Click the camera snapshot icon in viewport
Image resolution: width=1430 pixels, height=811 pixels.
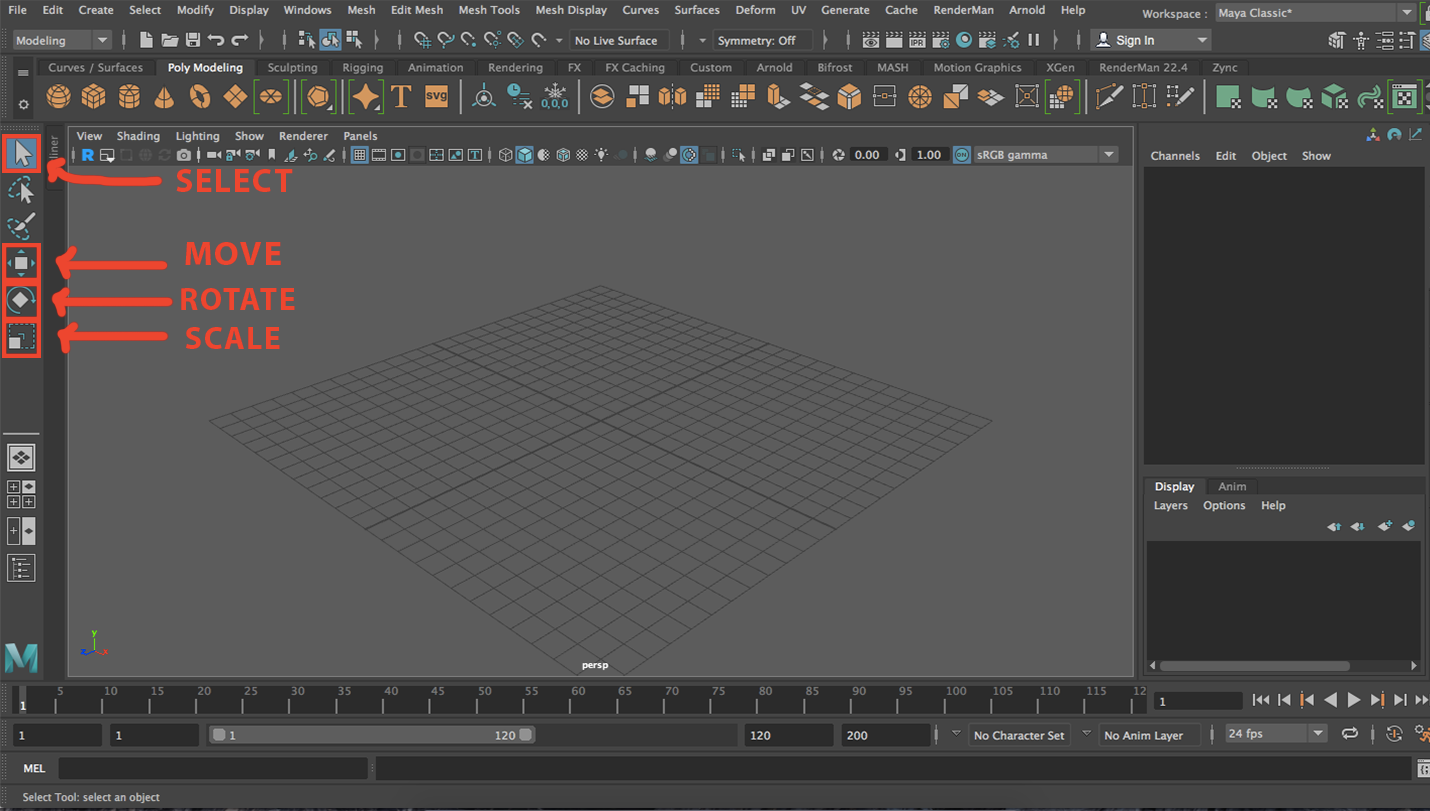pyautogui.click(x=183, y=155)
